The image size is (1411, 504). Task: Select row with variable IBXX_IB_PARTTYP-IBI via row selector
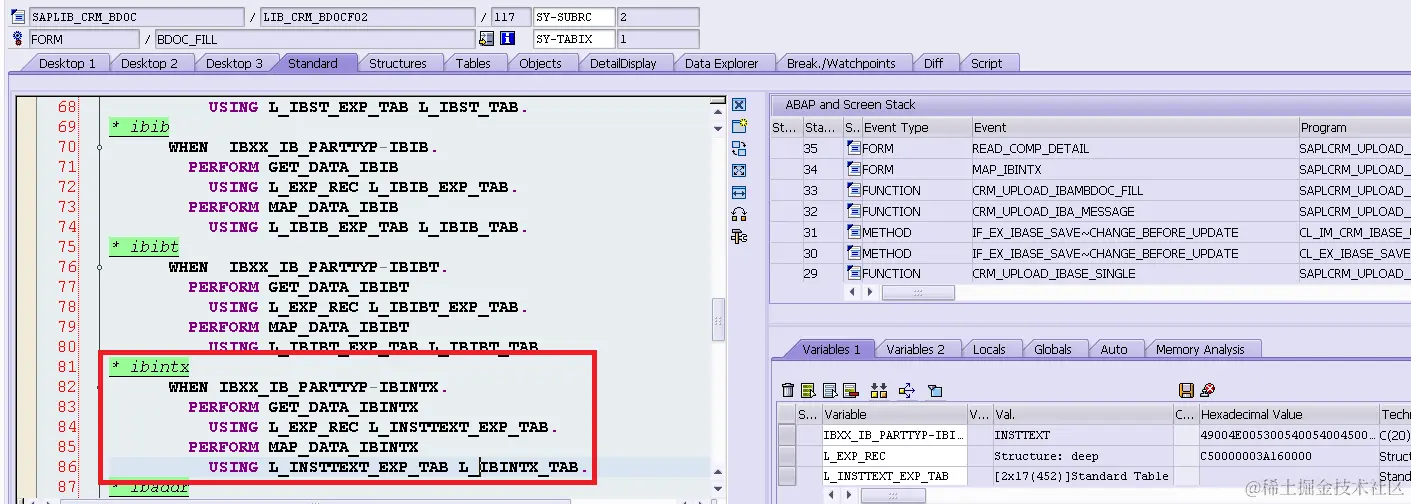(x=787, y=435)
